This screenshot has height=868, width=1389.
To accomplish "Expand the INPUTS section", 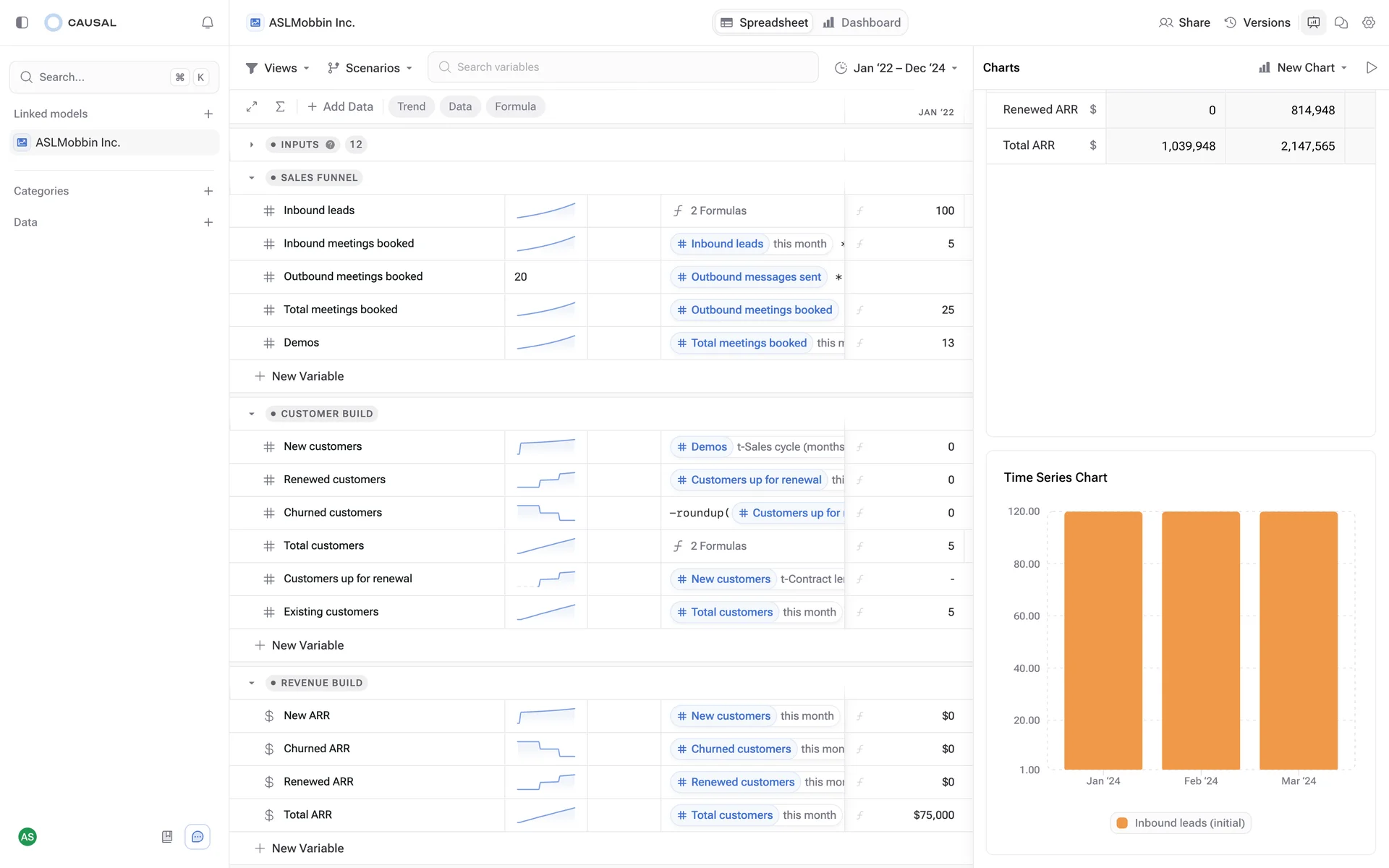I will (252, 145).
